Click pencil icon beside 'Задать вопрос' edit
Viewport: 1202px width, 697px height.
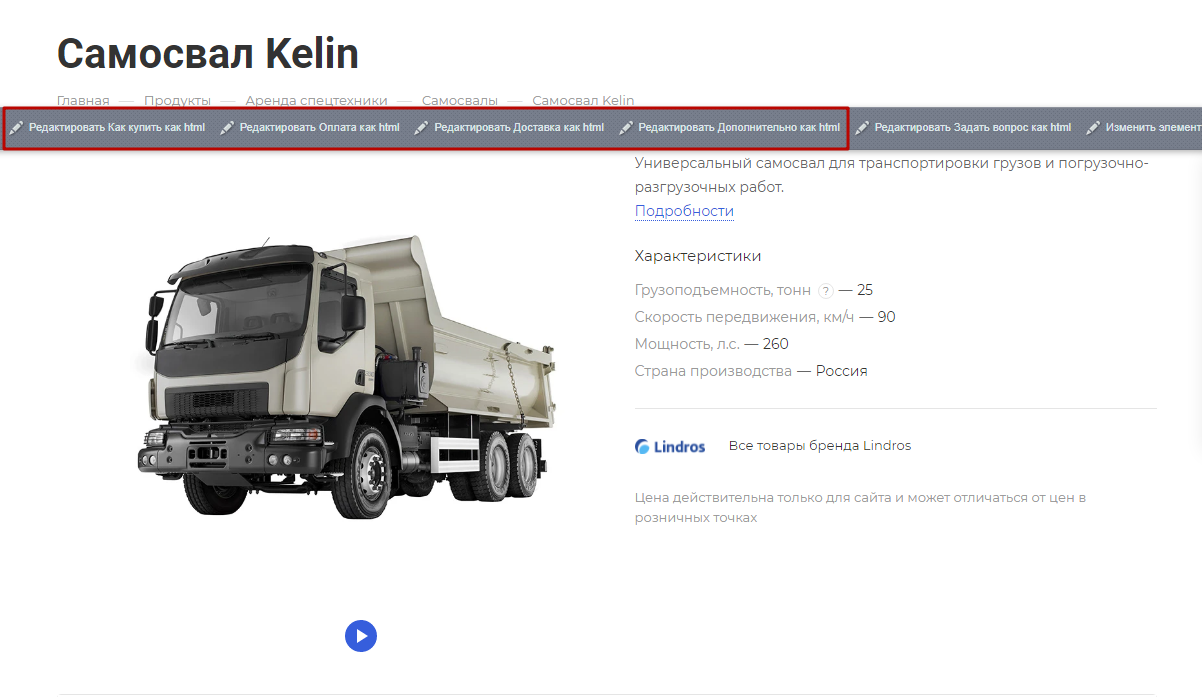coord(862,128)
